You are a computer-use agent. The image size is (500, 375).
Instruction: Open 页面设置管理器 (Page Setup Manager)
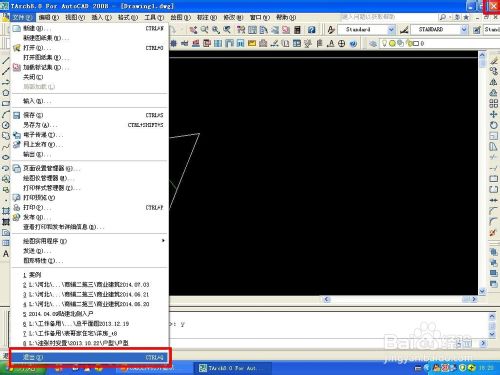(89, 168)
